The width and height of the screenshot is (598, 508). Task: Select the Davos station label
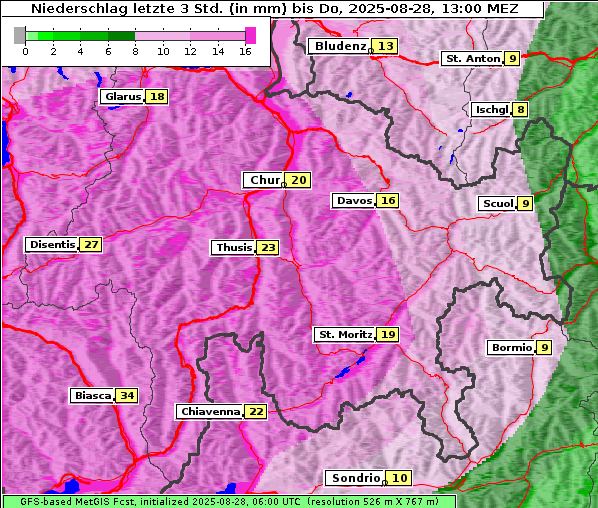(354, 201)
